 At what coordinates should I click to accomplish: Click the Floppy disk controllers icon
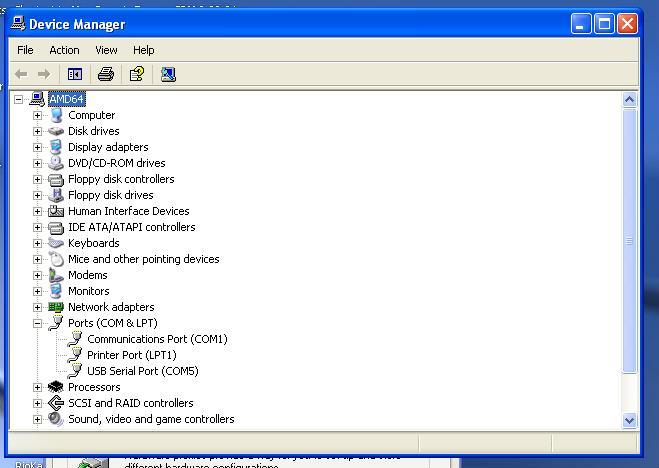pyautogui.click(x=56, y=179)
